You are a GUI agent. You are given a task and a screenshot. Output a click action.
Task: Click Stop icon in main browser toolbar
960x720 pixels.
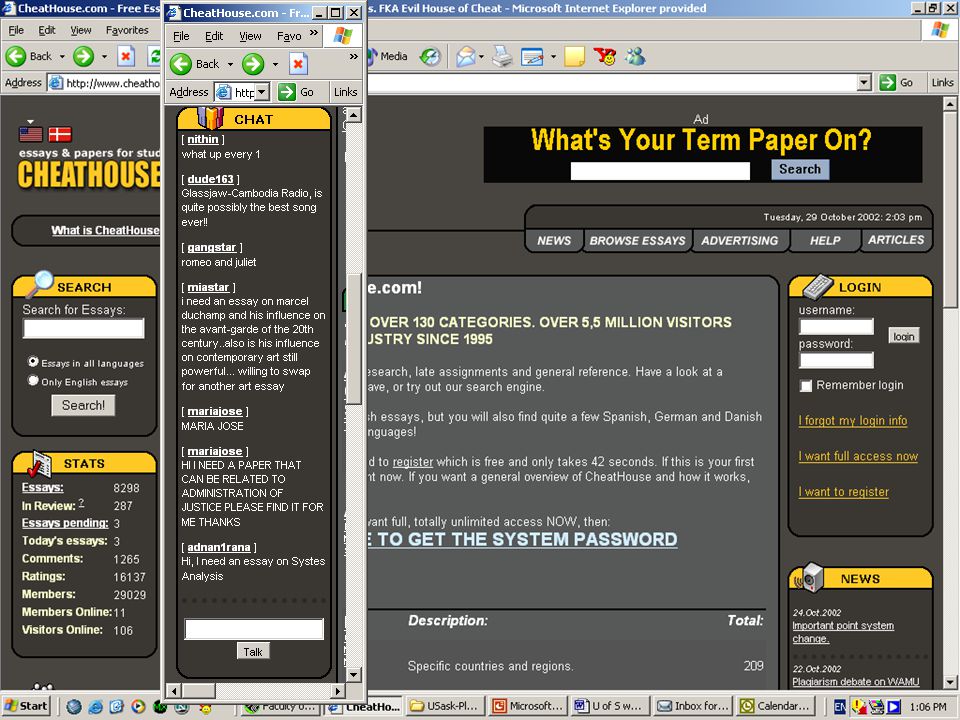[126, 56]
